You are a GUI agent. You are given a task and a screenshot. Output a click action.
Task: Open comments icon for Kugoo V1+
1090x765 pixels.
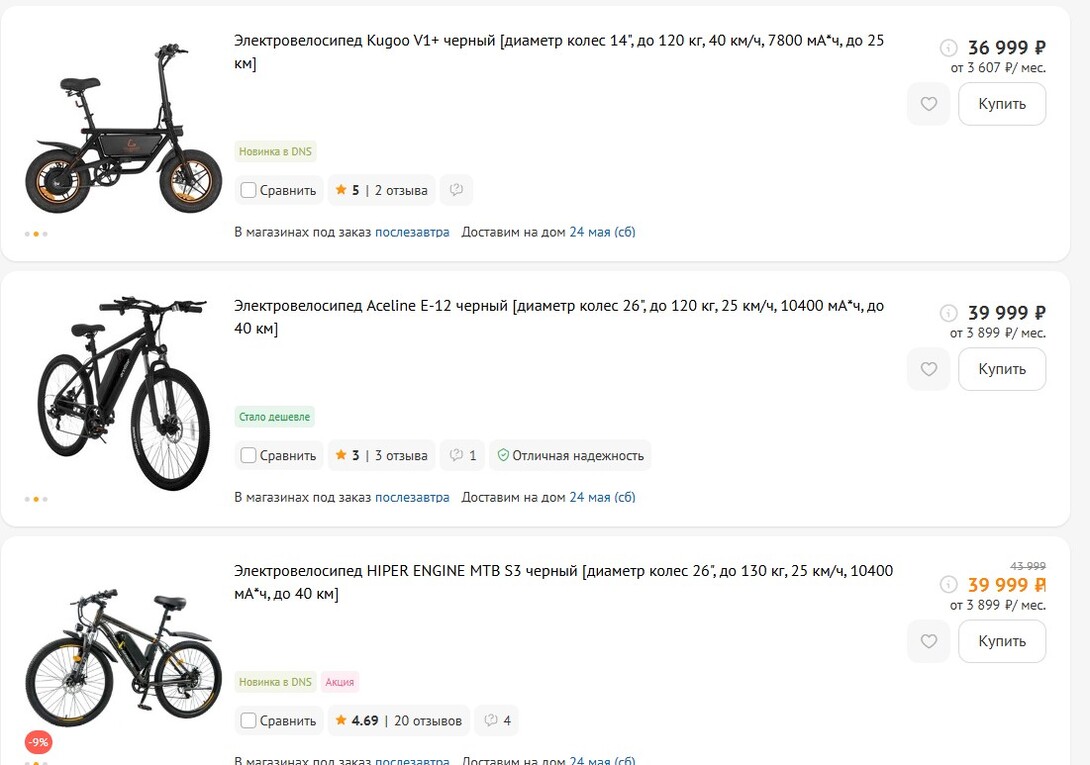[456, 190]
